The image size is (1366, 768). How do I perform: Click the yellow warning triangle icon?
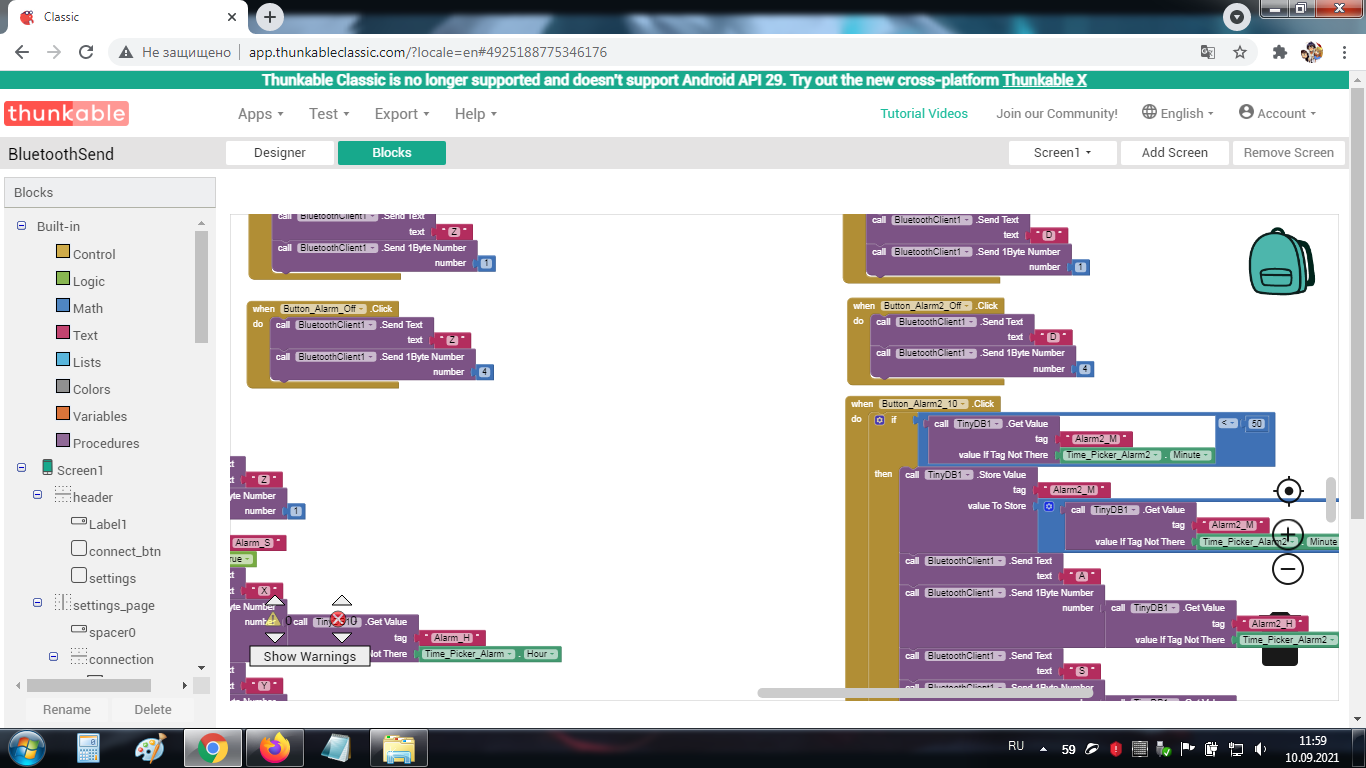[273, 620]
